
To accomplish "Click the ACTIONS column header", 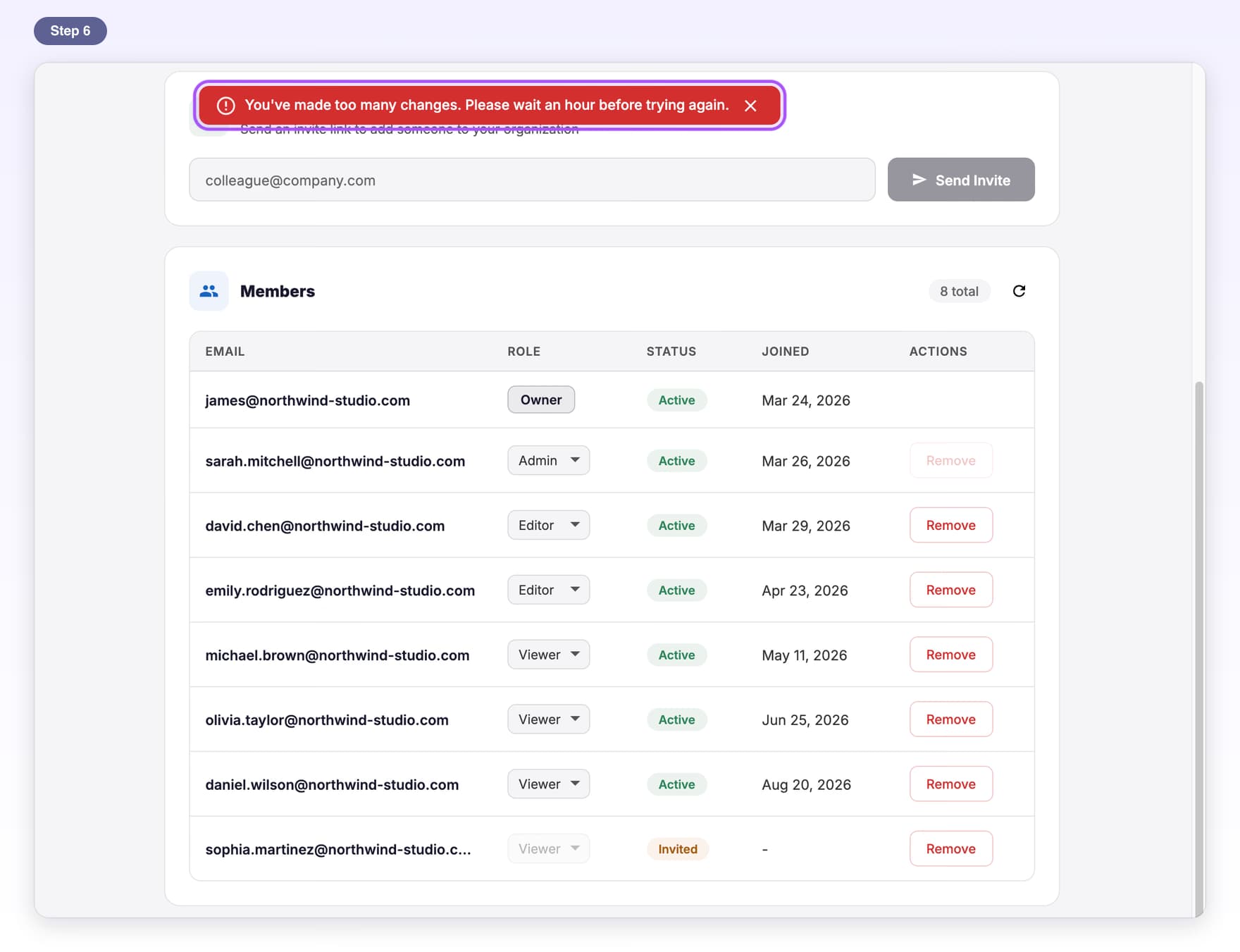I will coord(938,351).
